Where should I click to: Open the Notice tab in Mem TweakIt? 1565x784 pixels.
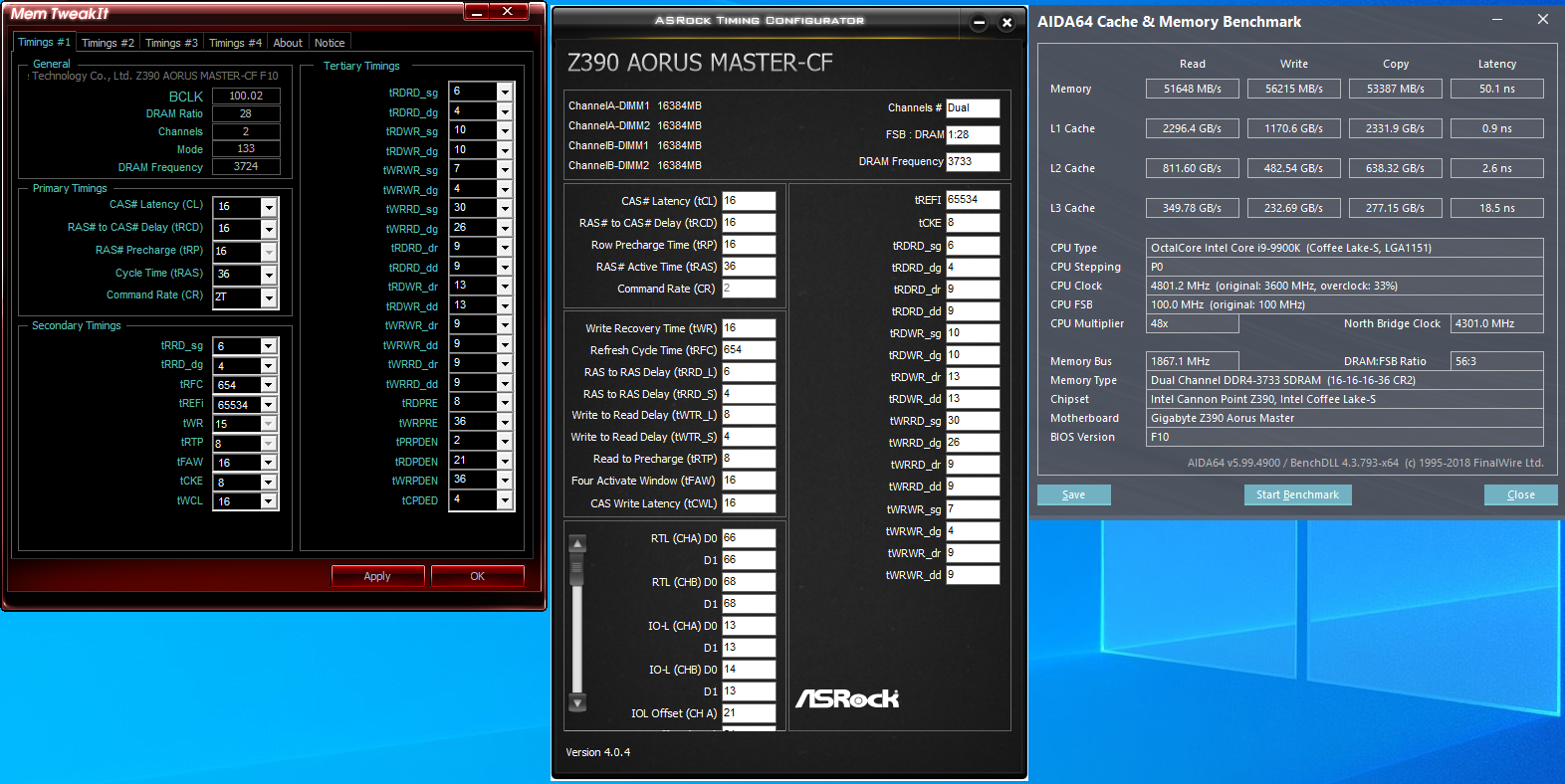point(330,43)
